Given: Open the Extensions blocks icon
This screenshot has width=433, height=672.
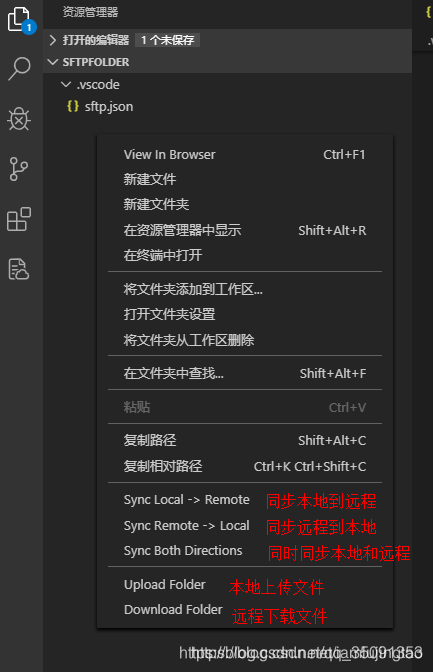Looking at the screenshot, I should coord(19,219).
